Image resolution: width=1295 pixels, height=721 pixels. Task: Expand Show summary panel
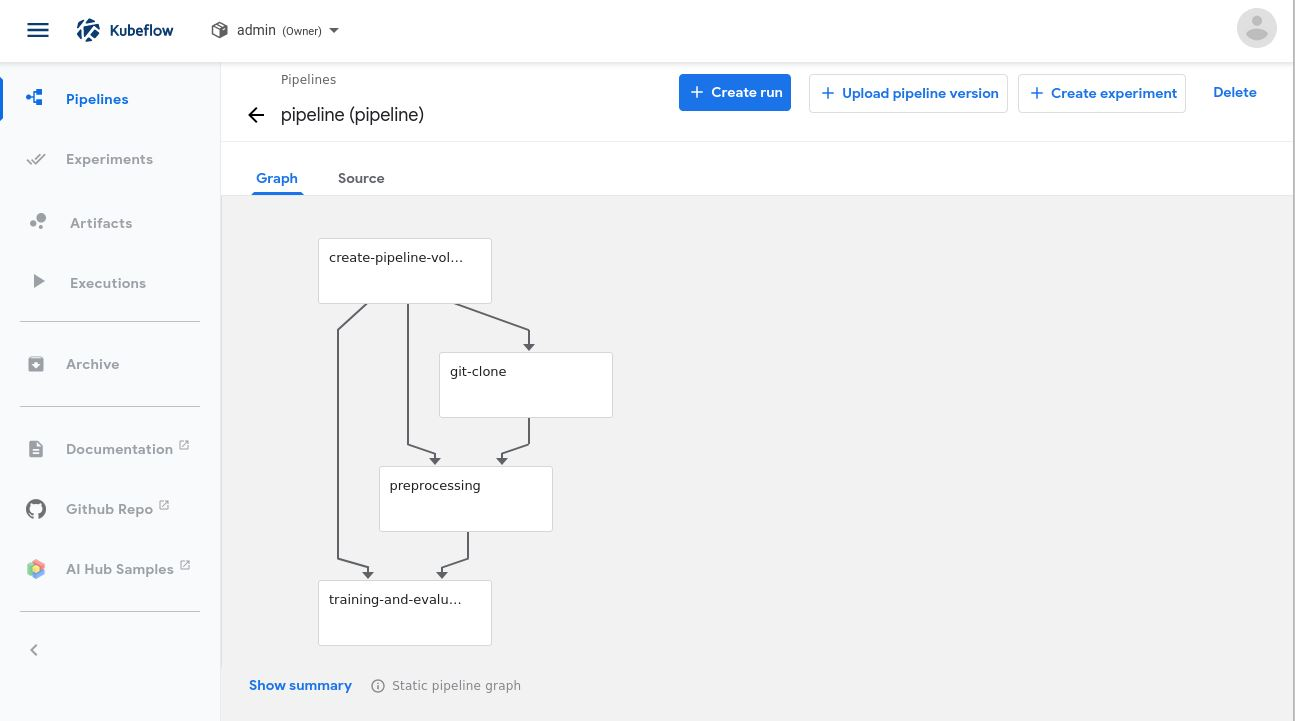click(x=300, y=685)
